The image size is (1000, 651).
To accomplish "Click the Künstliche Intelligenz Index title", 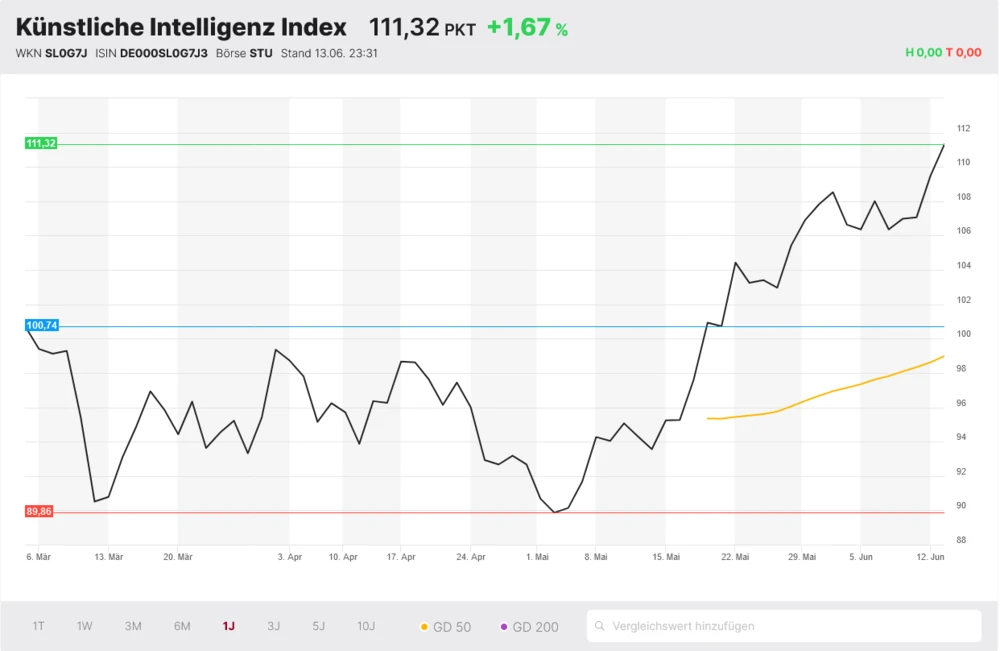I will [181, 27].
